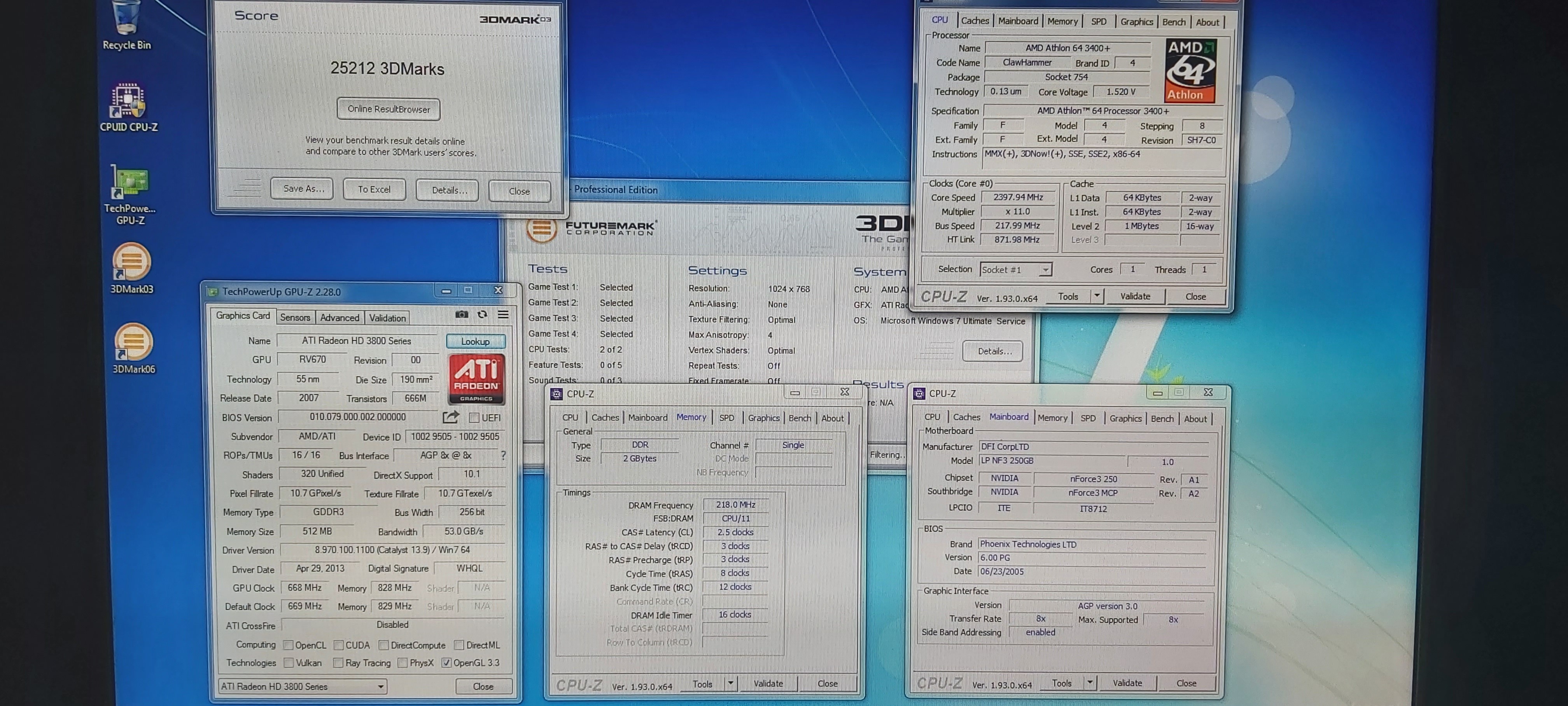
Task: Open Caches tab in top CPU-Z window
Action: point(975,21)
